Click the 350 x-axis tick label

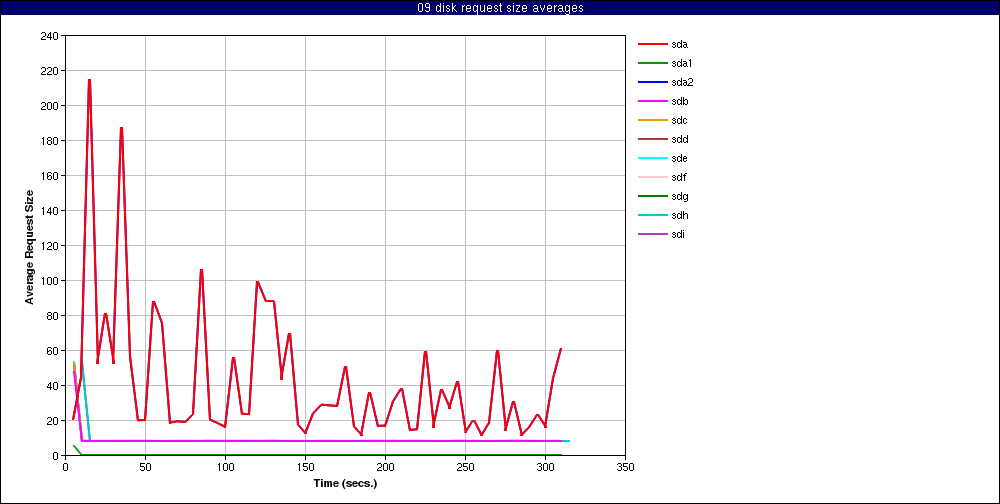click(626, 466)
